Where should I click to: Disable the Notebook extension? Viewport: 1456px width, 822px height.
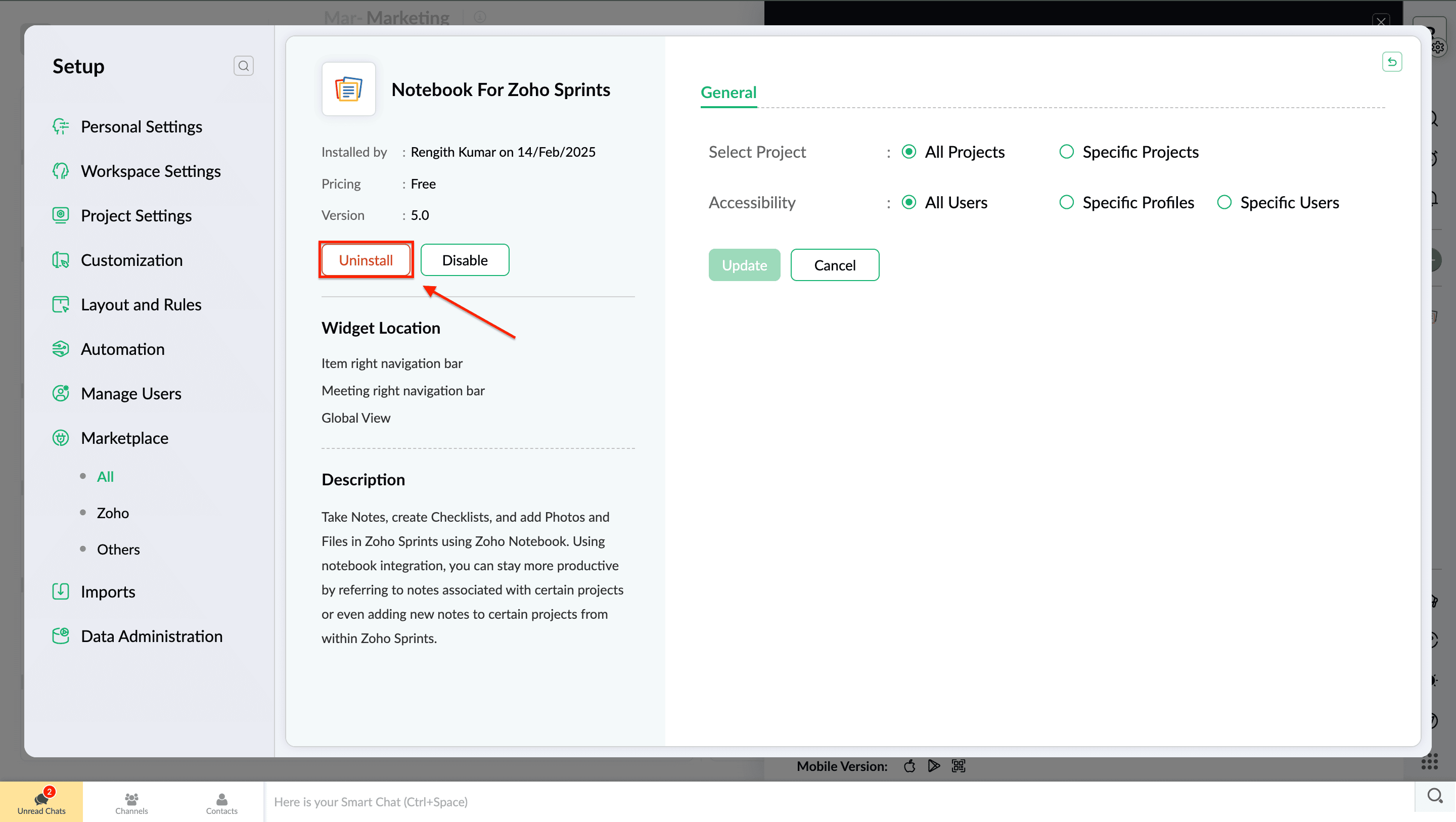(x=465, y=260)
